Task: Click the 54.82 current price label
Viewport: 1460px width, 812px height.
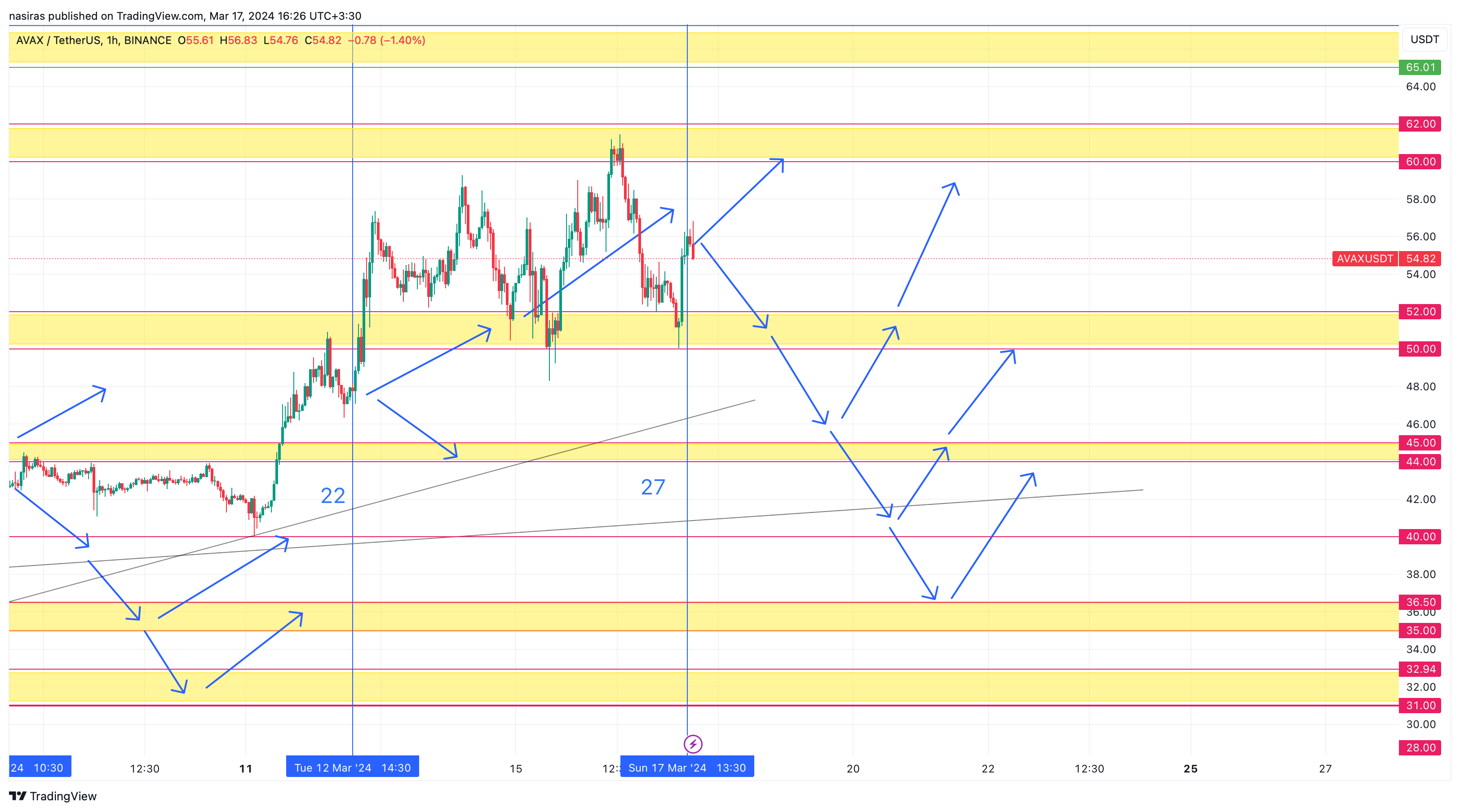Action: pyautogui.click(x=1420, y=258)
